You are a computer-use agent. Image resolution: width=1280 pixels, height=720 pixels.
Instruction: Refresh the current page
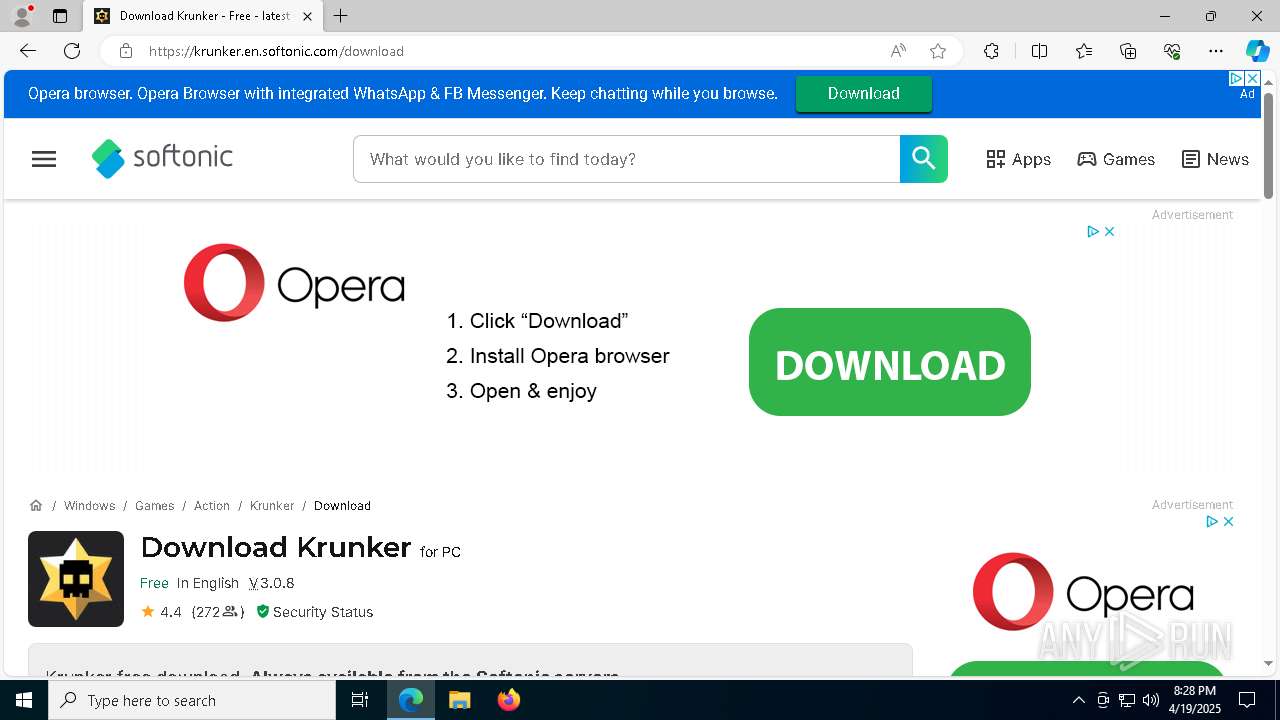(x=72, y=51)
